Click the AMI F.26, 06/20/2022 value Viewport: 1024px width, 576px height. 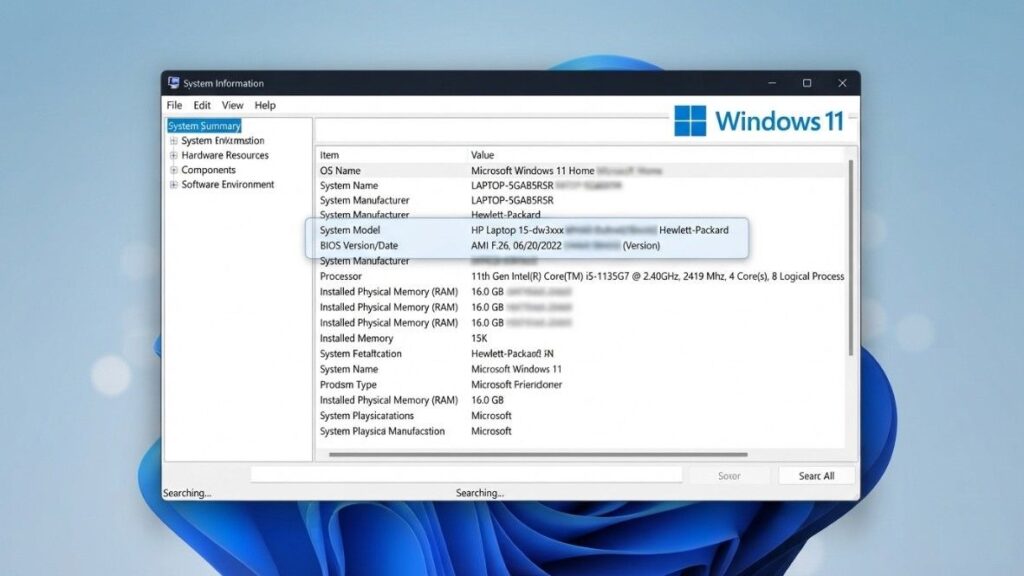(516, 246)
